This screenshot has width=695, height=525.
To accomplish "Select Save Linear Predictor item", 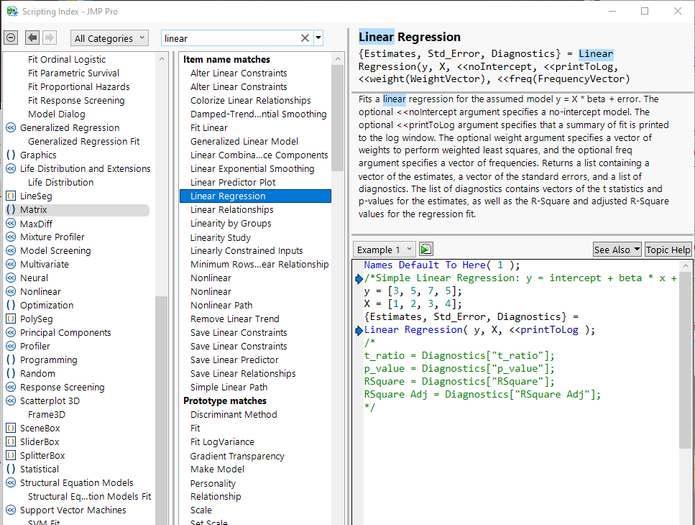I will 234,360.
